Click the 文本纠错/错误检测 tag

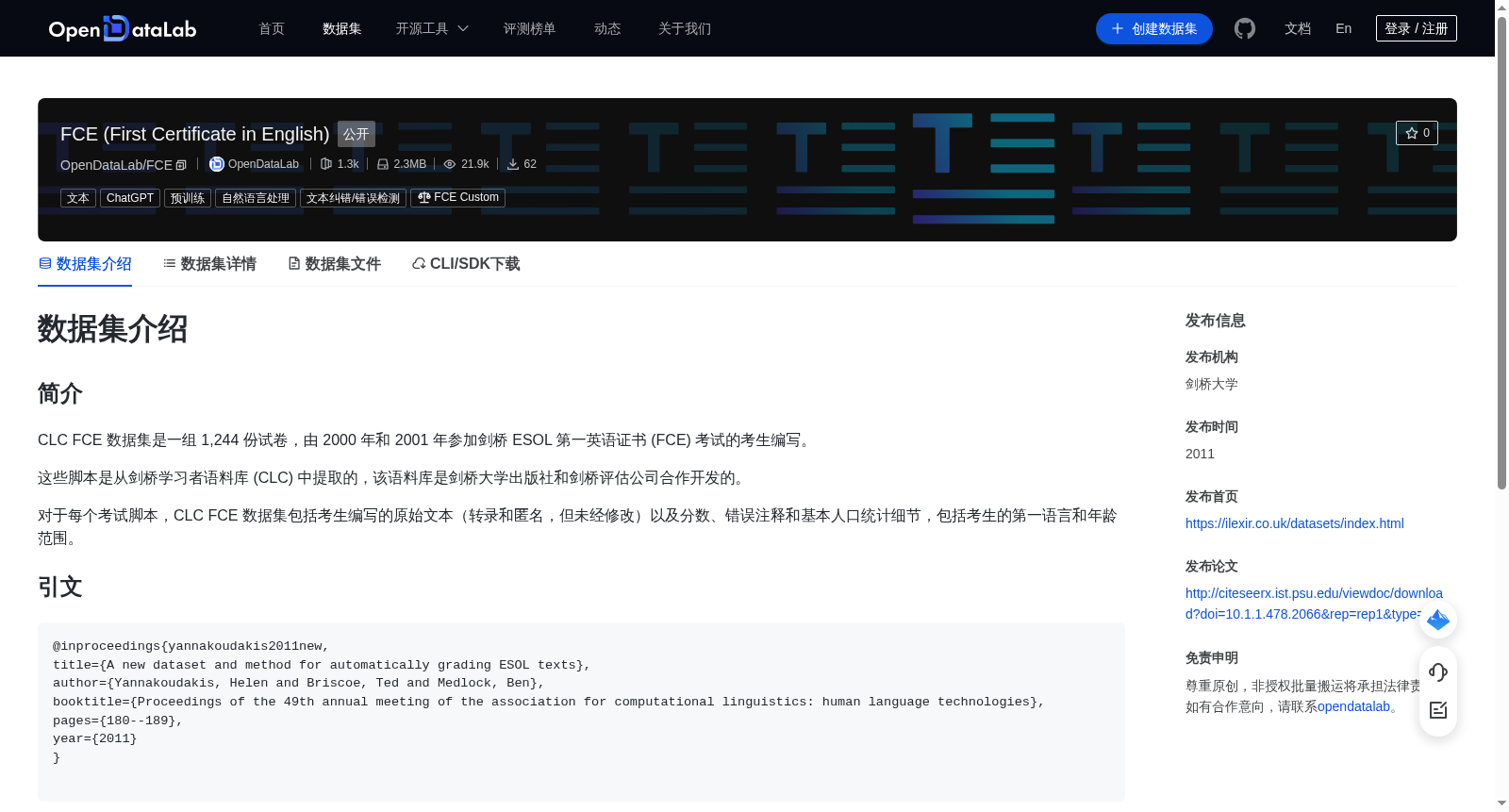(x=353, y=198)
